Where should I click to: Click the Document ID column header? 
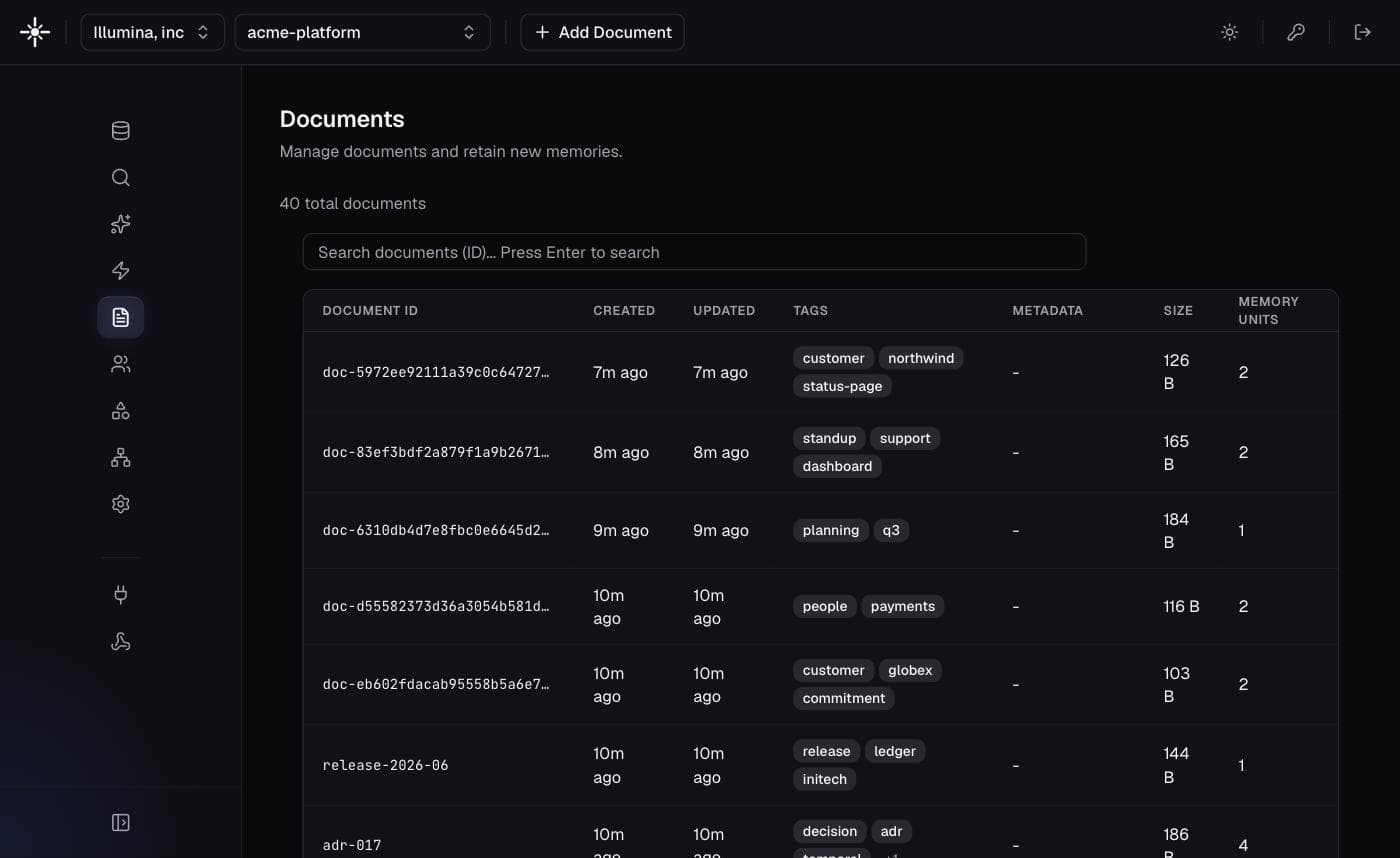click(x=370, y=311)
